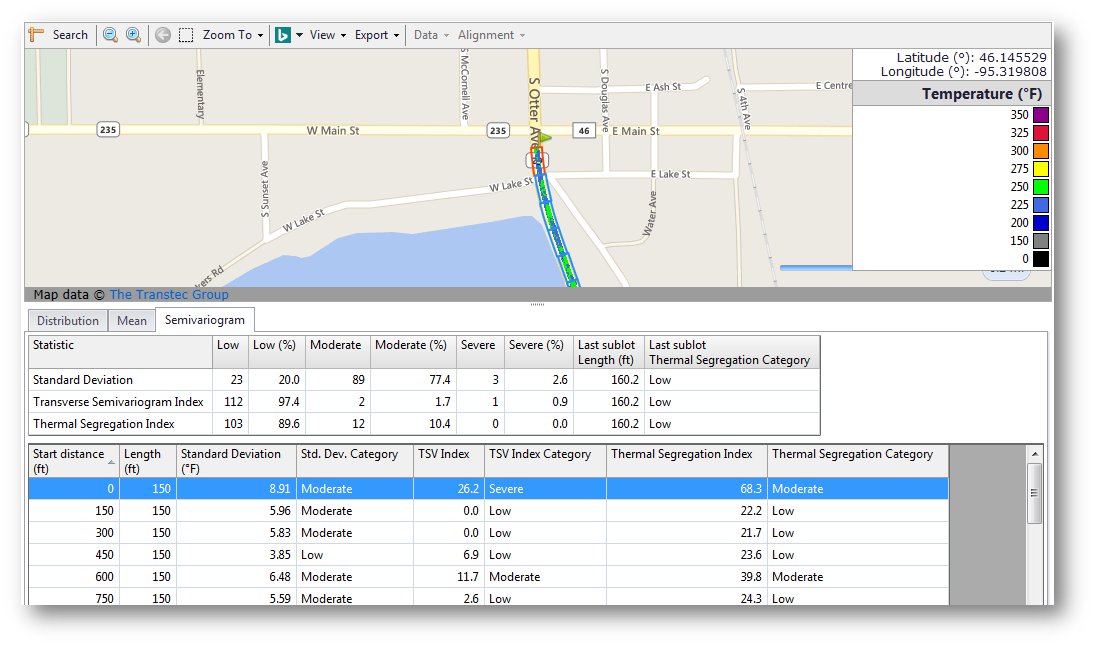Click the yellow 275 temperature swatch
The image size is (1096, 647).
pos(1040,169)
